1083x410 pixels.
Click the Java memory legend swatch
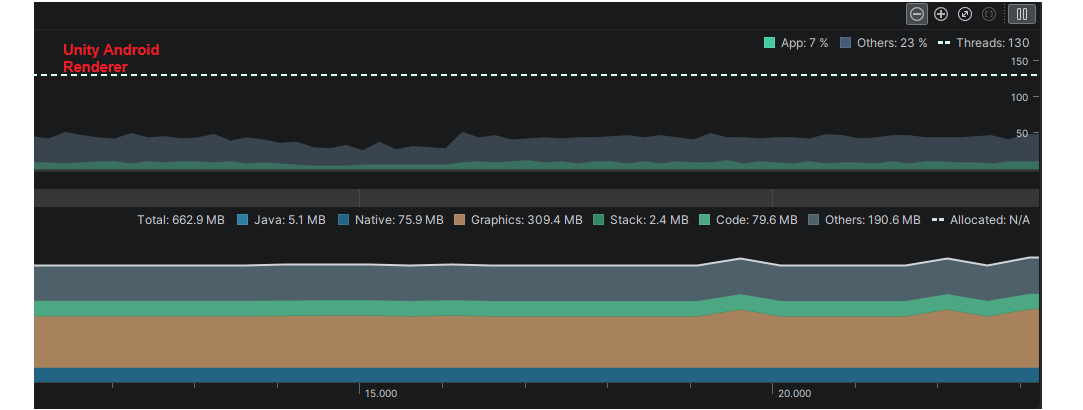242,220
